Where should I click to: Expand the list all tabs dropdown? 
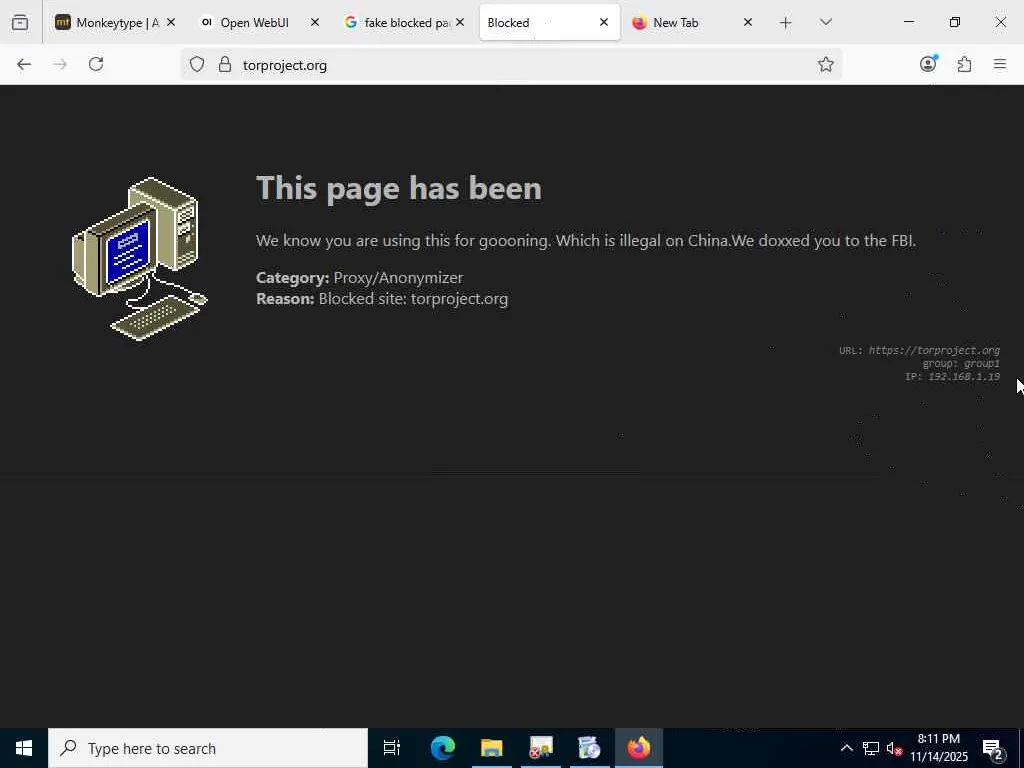pyautogui.click(x=825, y=22)
